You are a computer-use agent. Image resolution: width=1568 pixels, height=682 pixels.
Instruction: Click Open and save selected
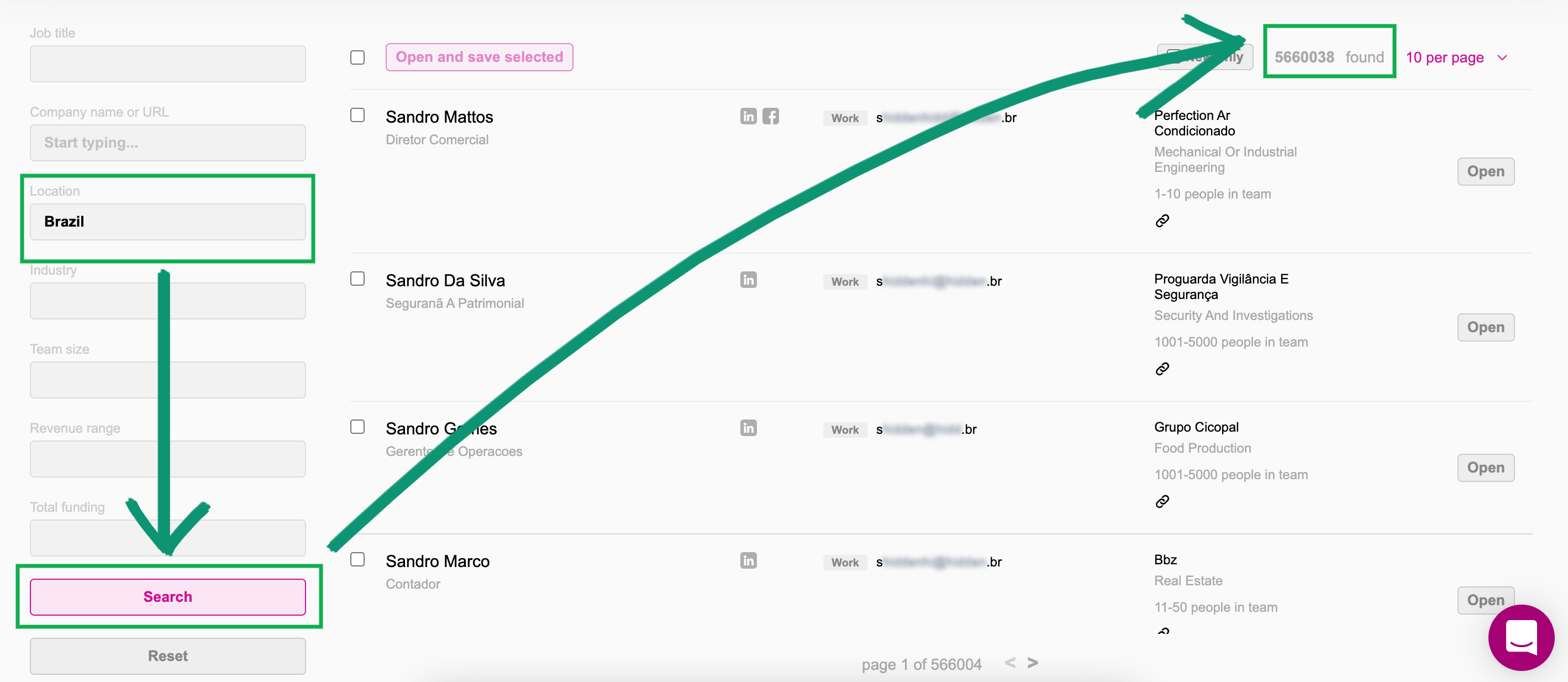coord(479,57)
